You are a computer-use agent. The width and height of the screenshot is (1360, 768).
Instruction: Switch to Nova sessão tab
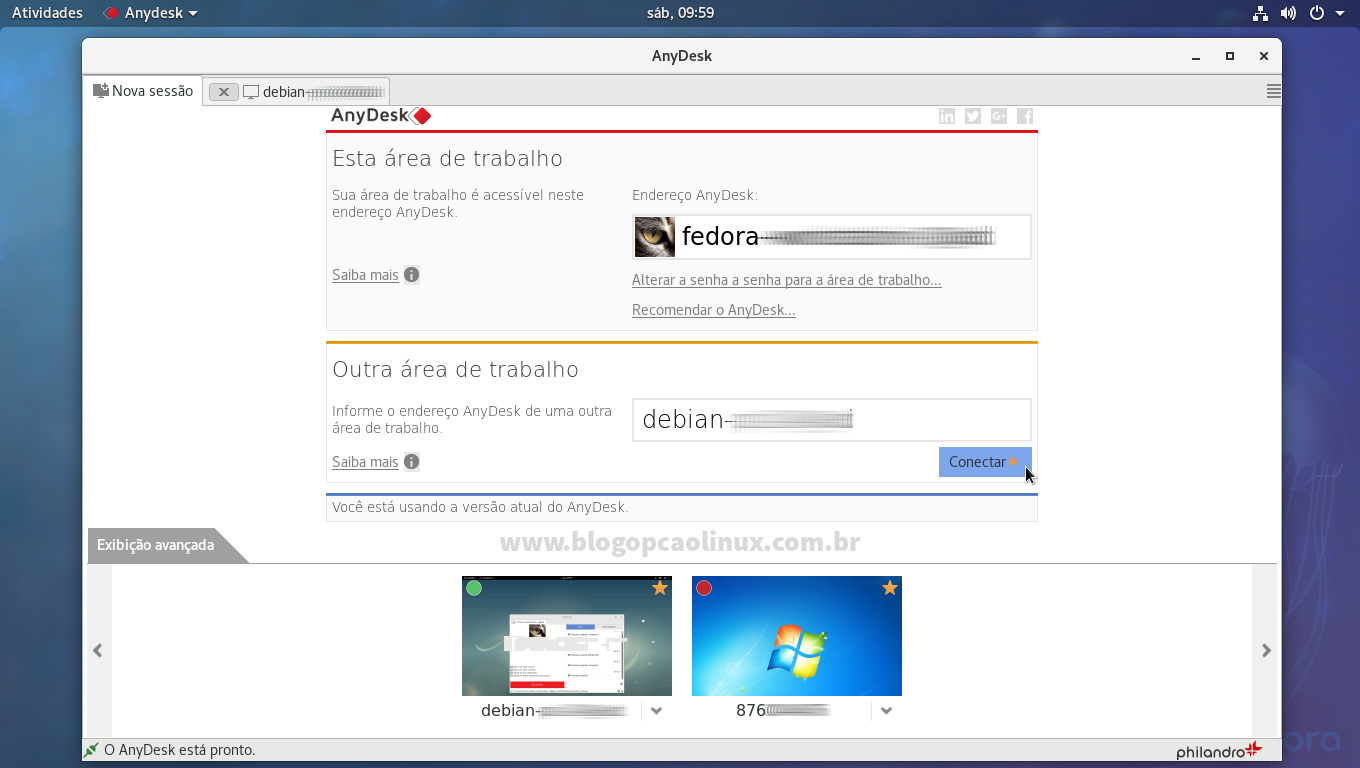click(x=143, y=91)
